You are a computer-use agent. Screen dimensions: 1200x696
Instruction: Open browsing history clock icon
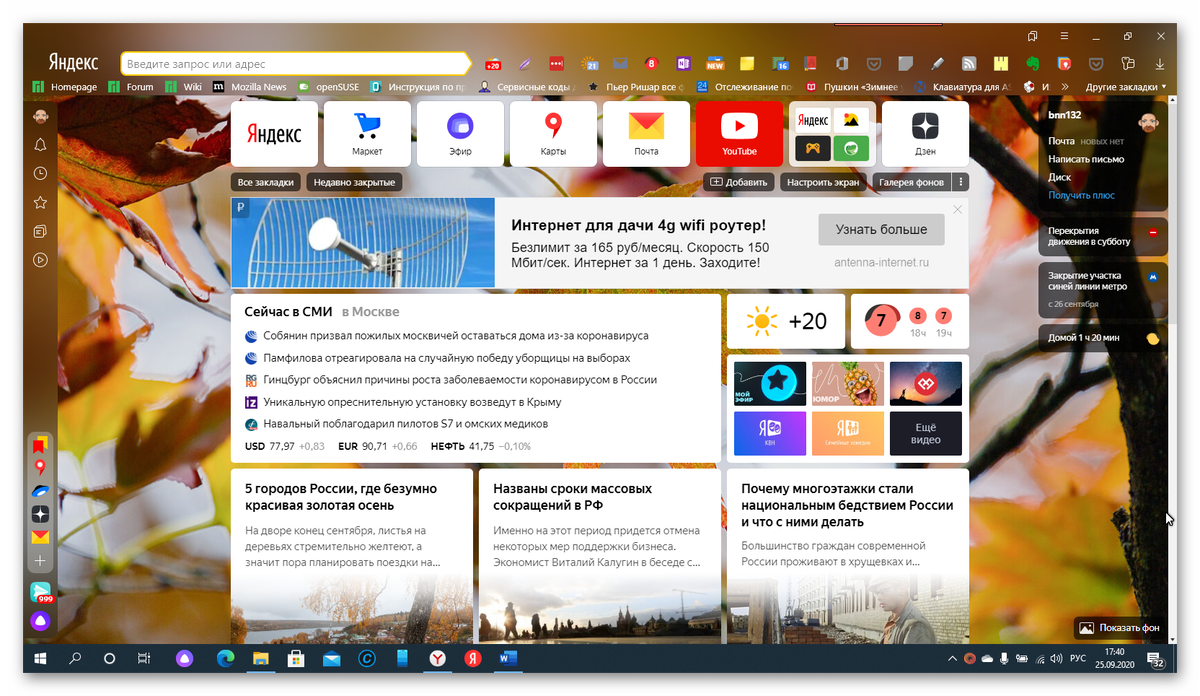(x=40, y=173)
